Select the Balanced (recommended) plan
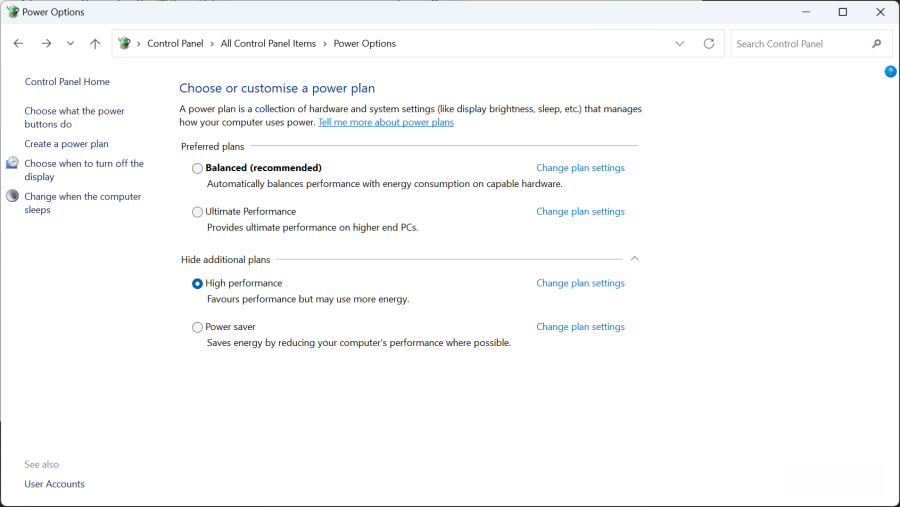The image size is (900, 507). (197, 168)
